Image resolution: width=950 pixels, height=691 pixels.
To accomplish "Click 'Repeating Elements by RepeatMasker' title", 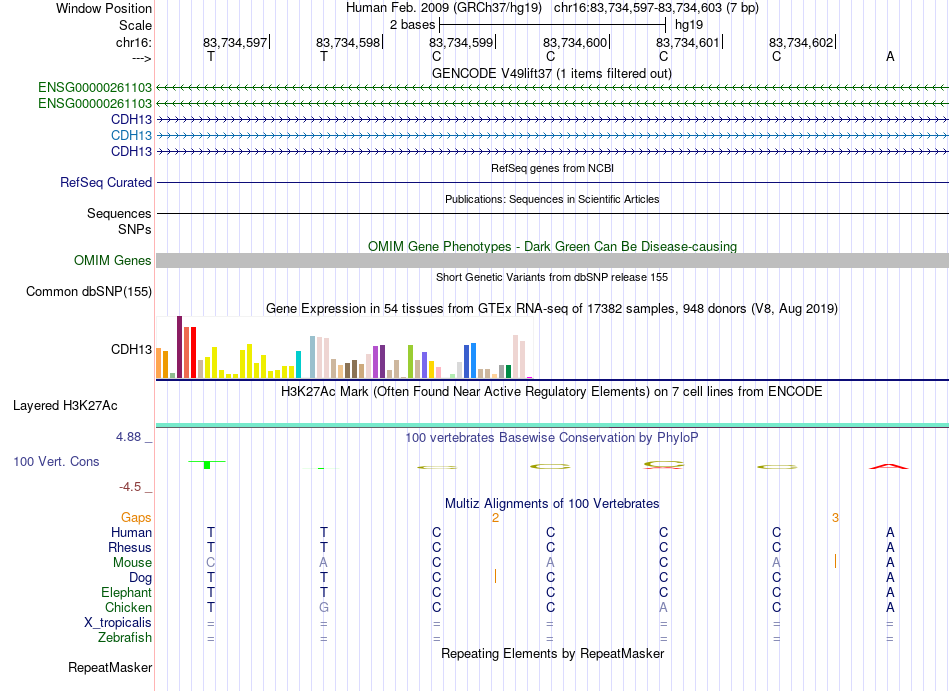I will (552, 653).
